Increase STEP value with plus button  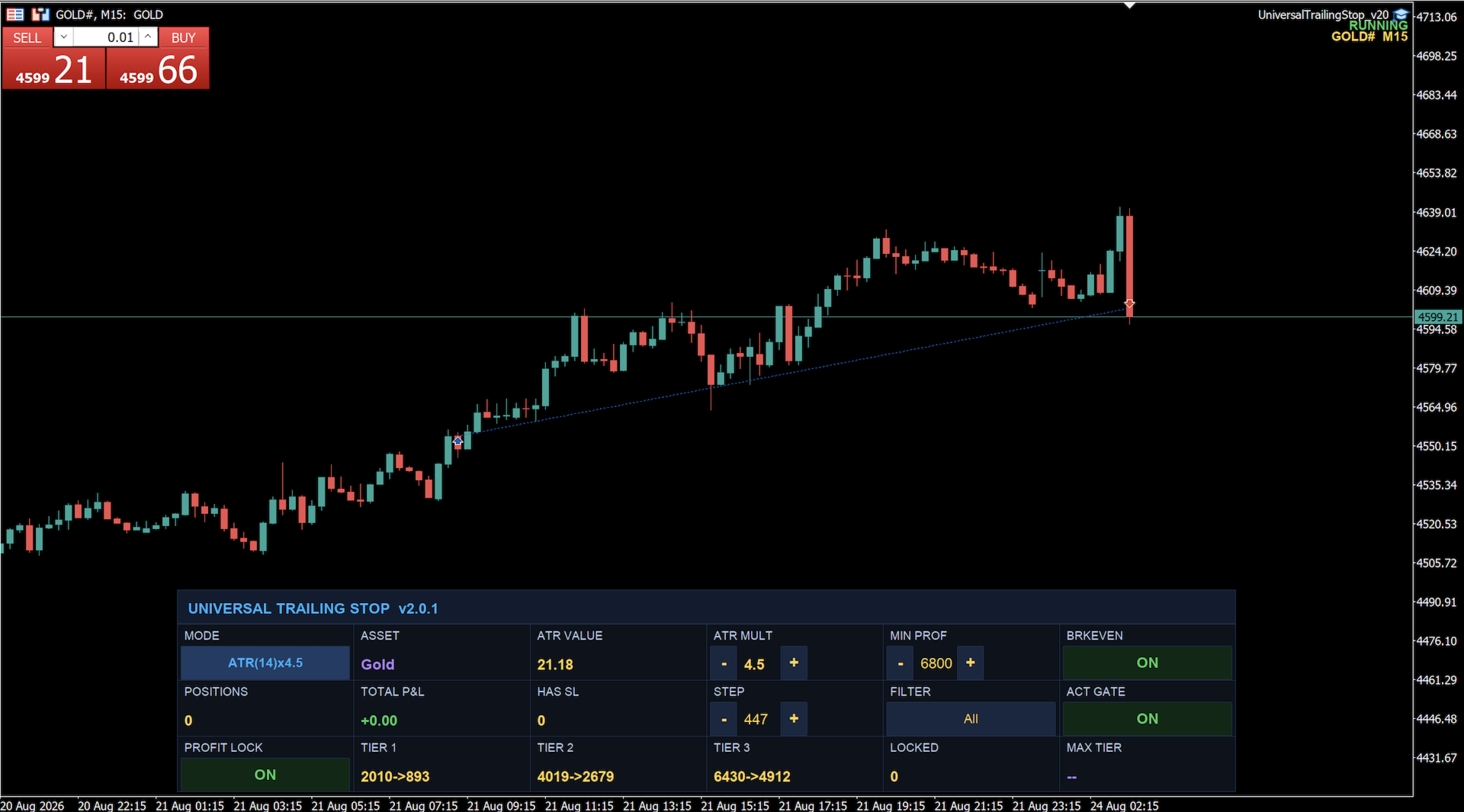tap(794, 718)
